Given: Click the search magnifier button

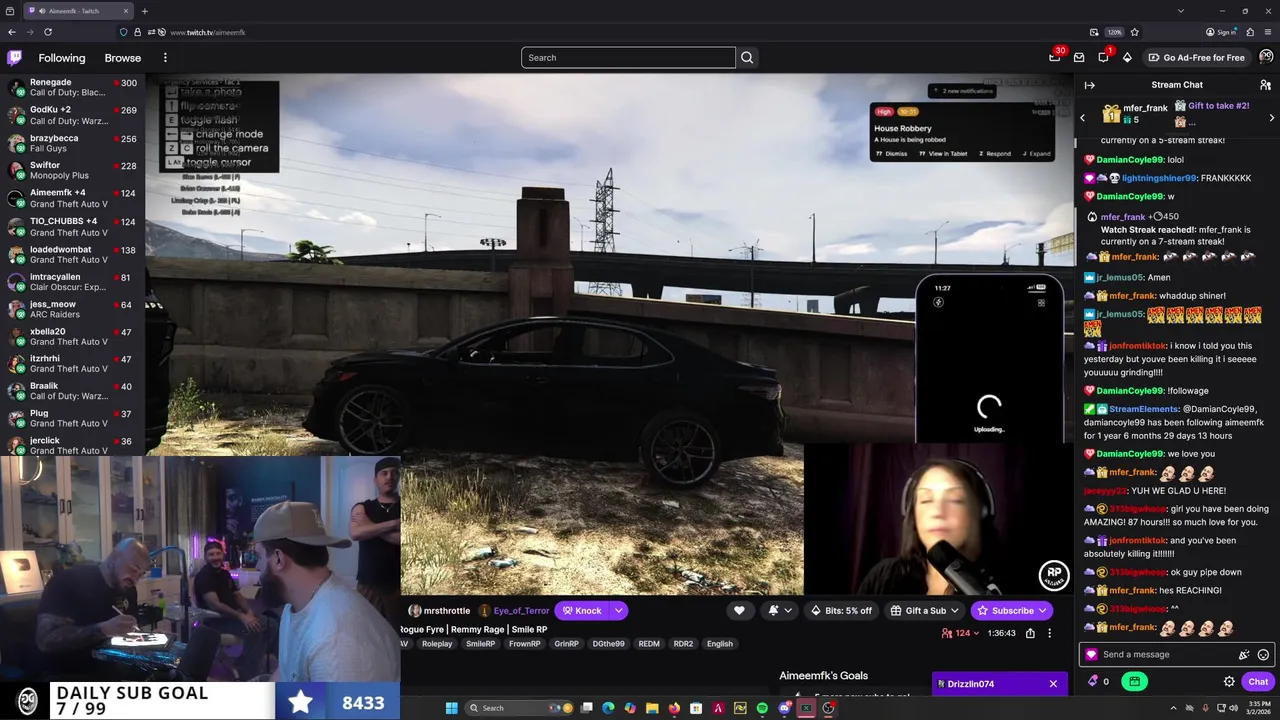Looking at the screenshot, I should click(747, 57).
